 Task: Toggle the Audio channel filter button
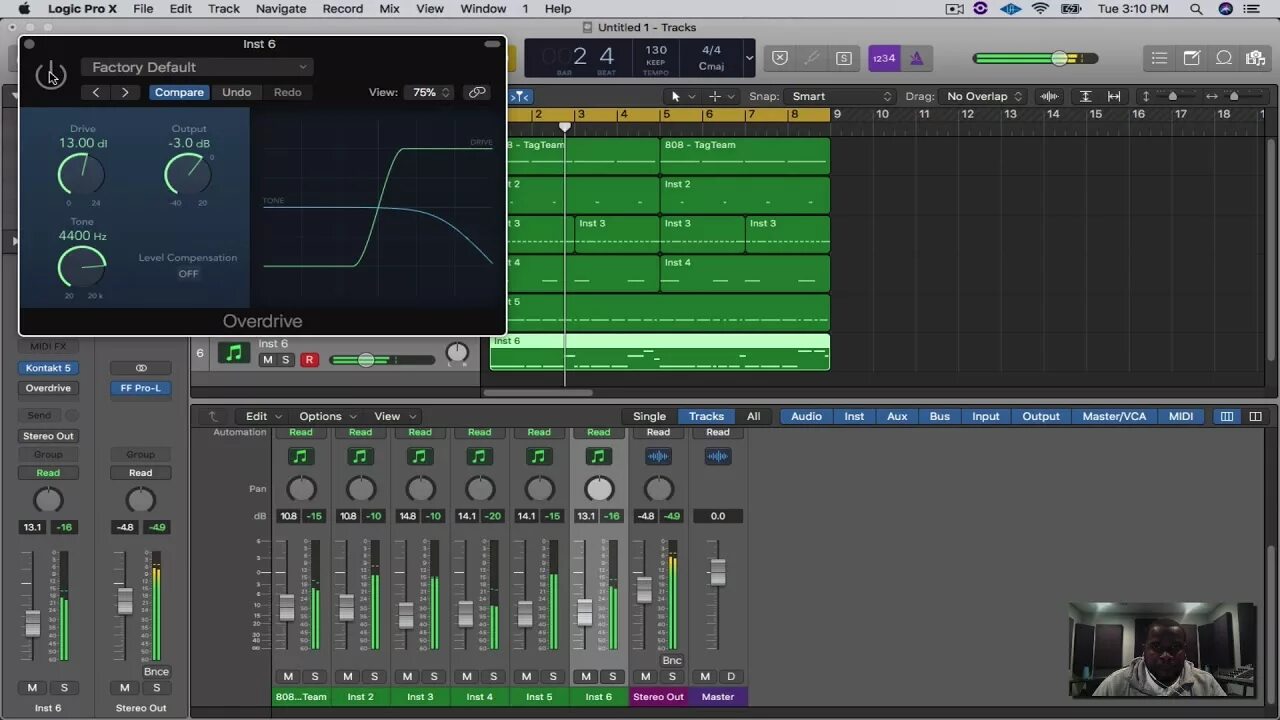click(x=806, y=416)
